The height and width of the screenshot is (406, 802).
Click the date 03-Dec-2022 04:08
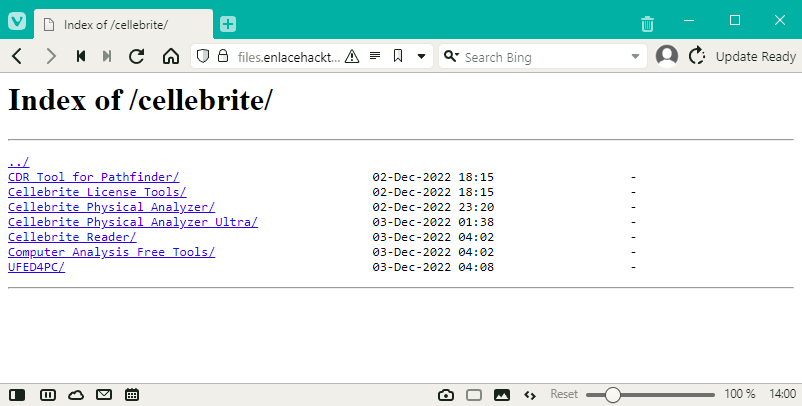[433, 267]
